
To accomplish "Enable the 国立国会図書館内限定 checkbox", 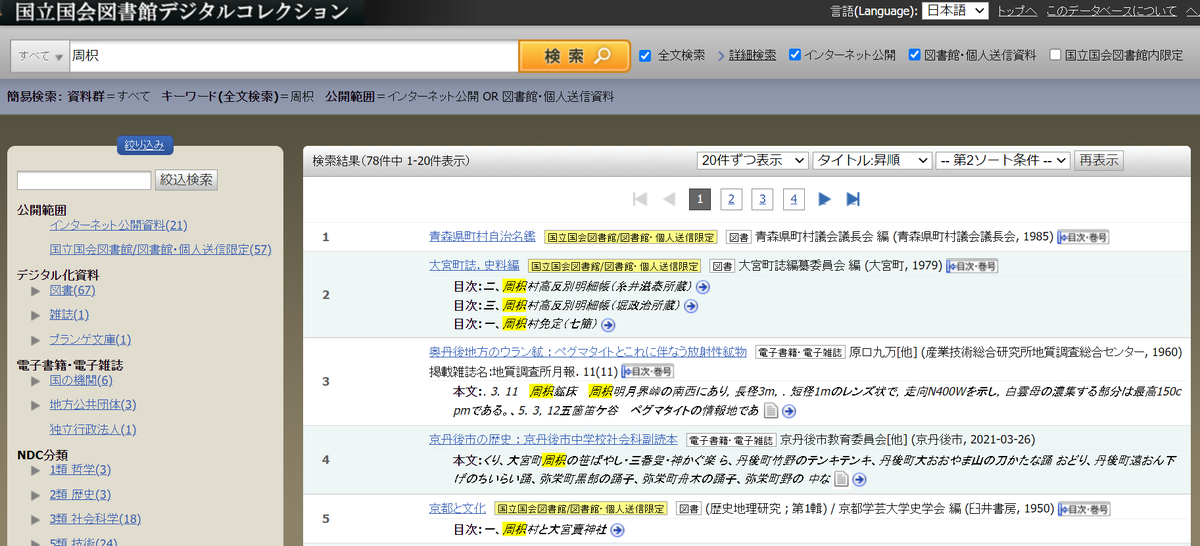I will coord(1055,55).
